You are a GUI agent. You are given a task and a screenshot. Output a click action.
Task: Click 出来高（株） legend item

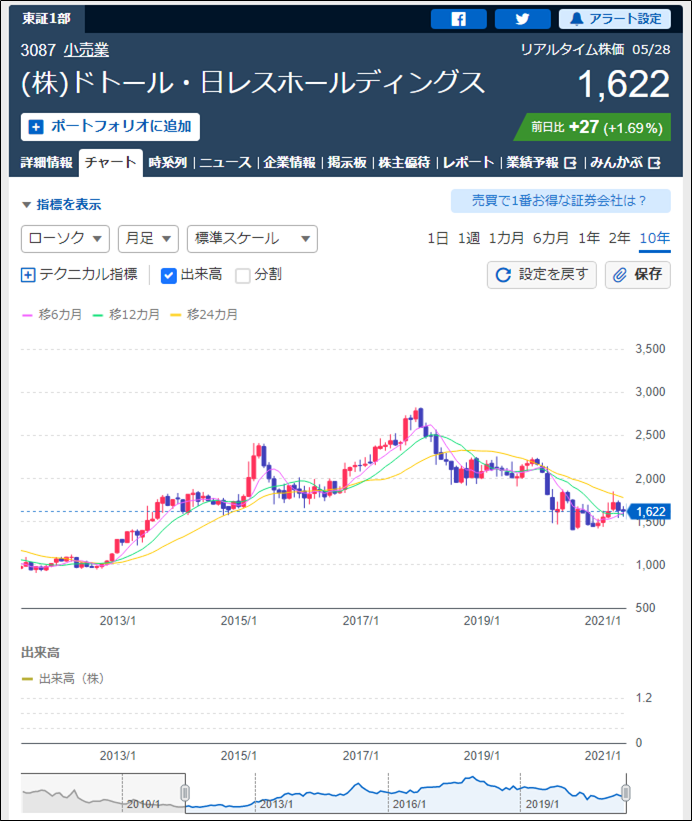coord(63,679)
